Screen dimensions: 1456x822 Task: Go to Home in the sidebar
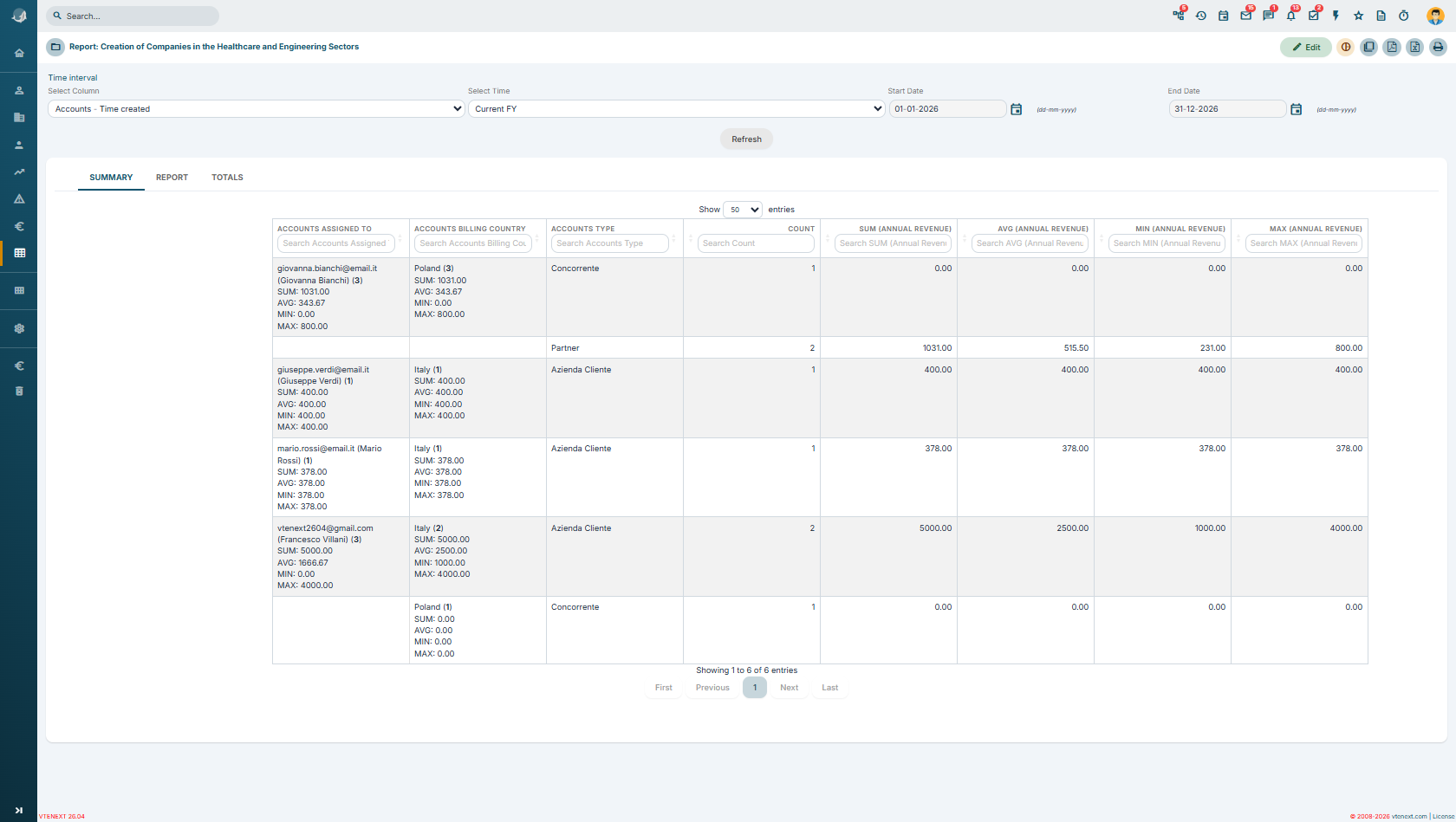click(19, 53)
